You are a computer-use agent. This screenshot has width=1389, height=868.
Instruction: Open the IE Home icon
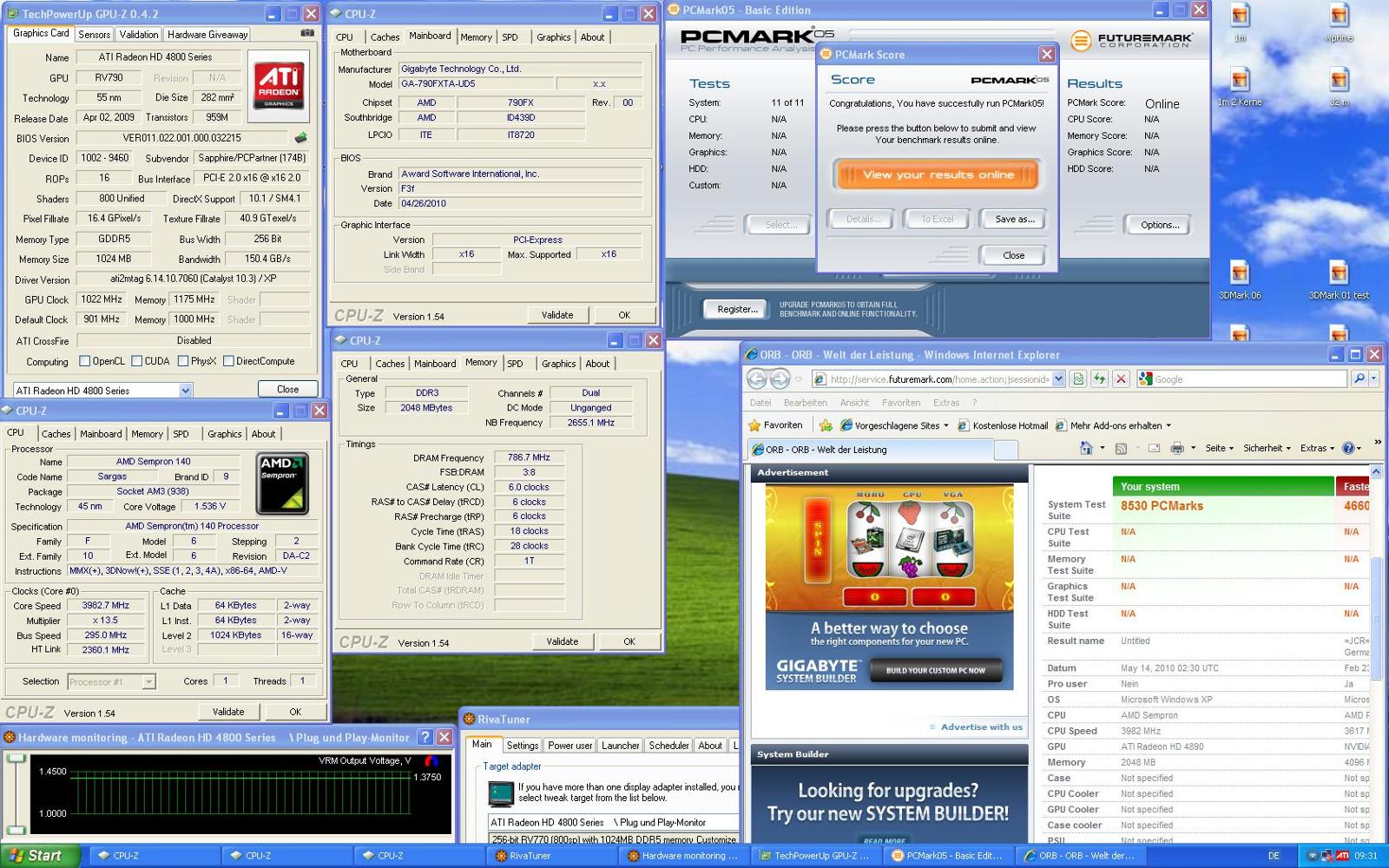(1085, 448)
